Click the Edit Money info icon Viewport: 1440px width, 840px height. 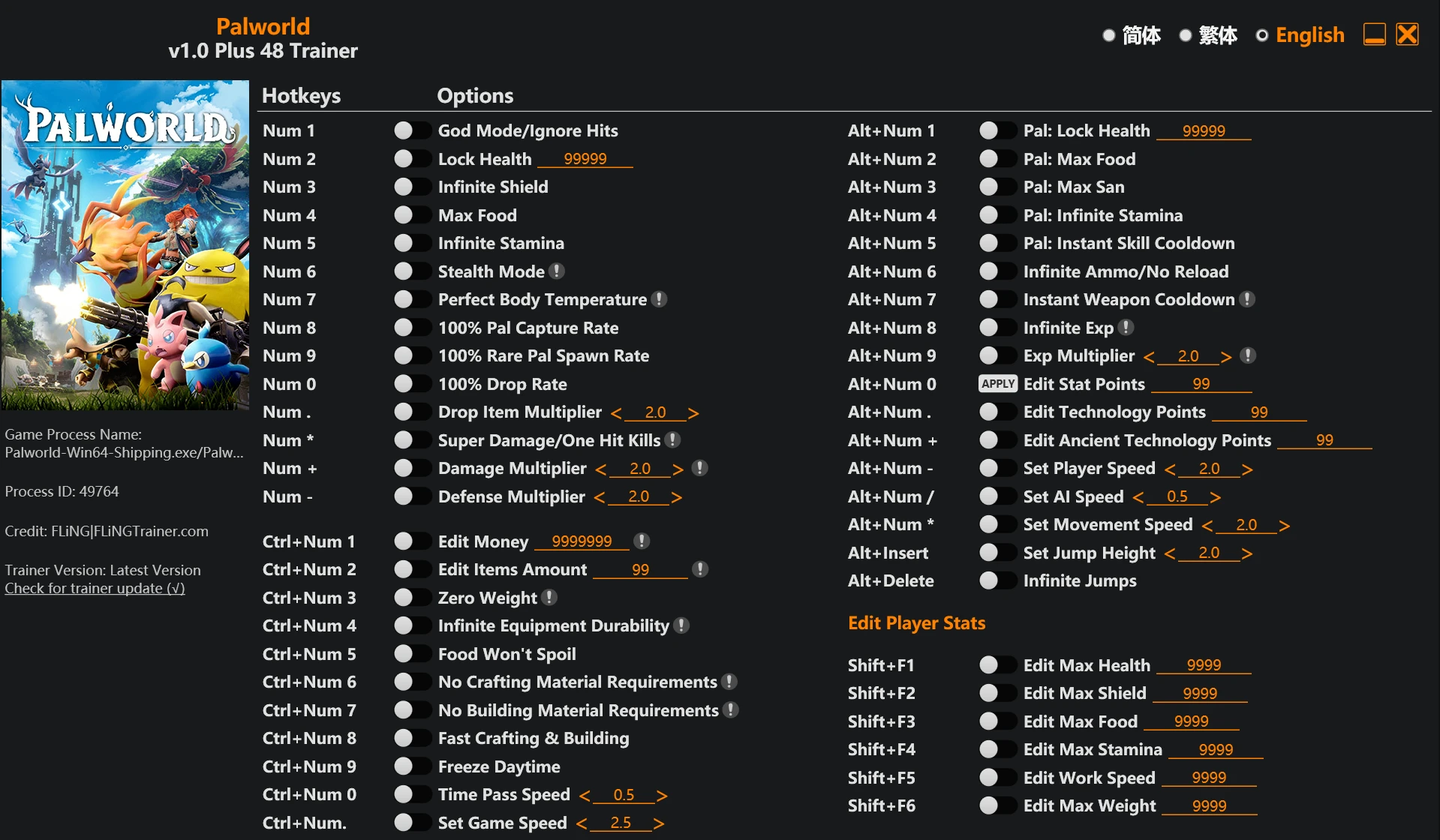pyautogui.click(x=641, y=541)
